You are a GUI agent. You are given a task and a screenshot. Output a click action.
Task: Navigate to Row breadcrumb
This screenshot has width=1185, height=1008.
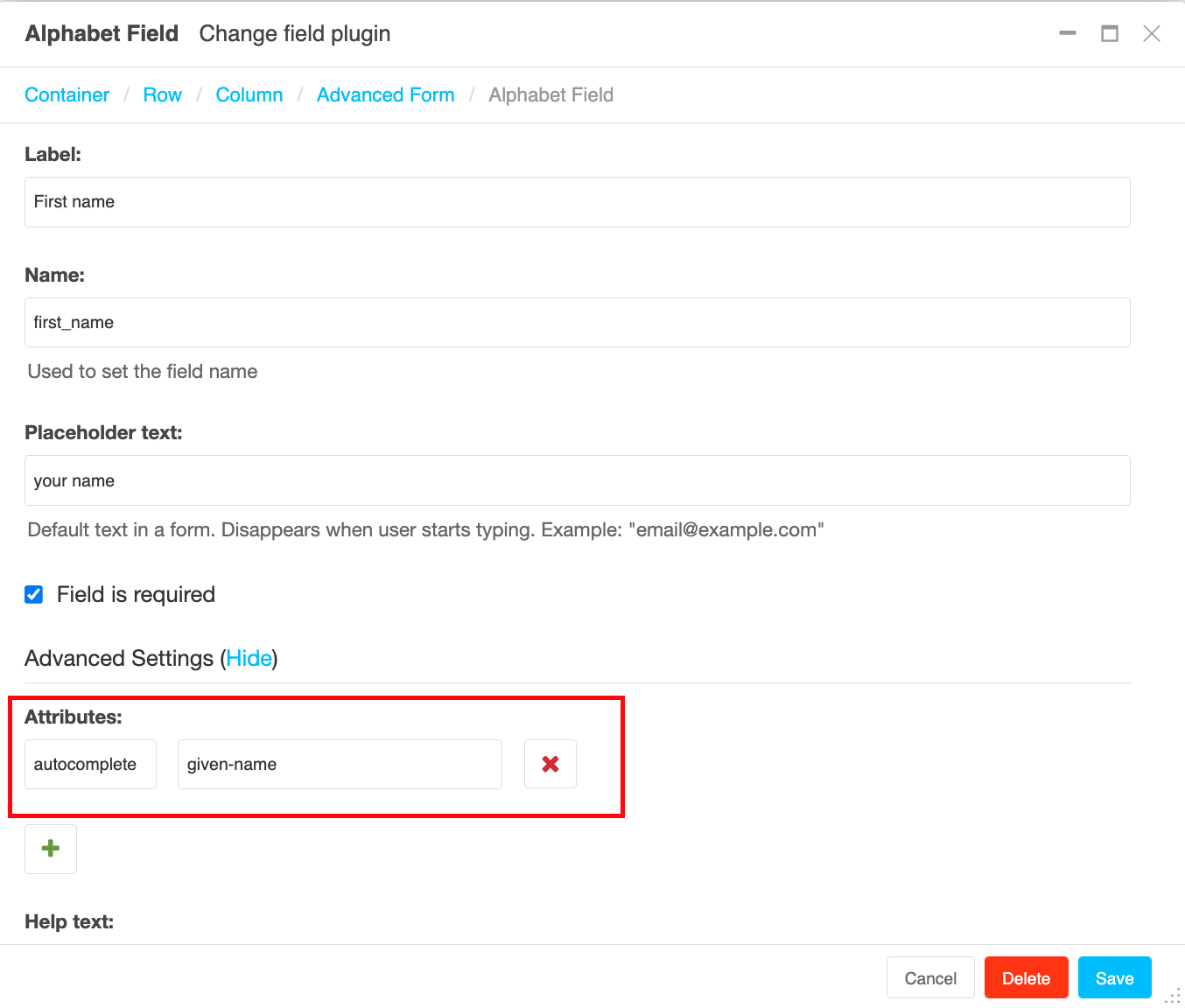point(163,94)
